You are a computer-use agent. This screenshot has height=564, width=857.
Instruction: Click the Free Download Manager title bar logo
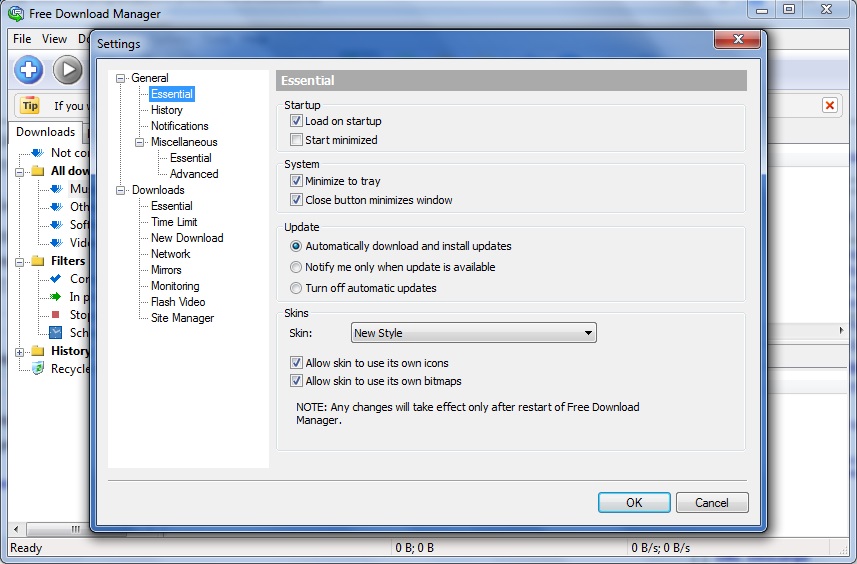pos(16,14)
